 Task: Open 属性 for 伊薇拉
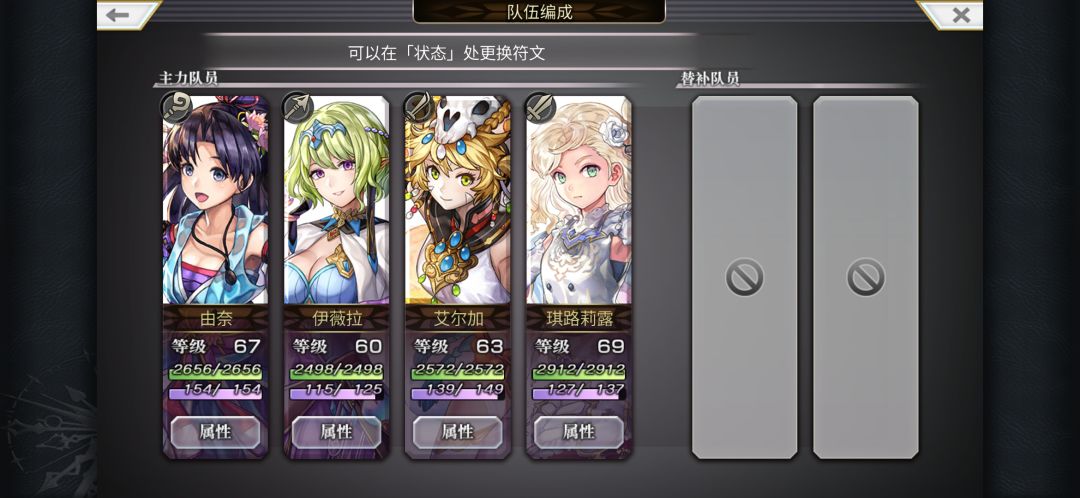(337, 432)
